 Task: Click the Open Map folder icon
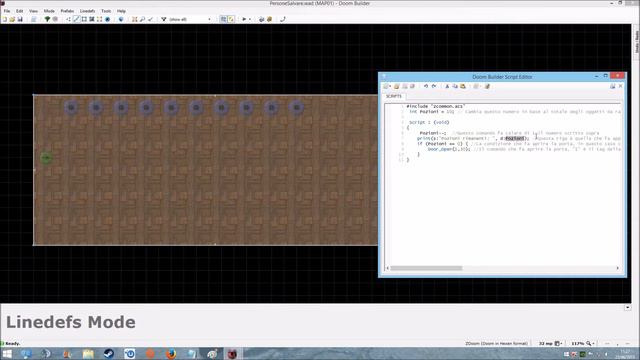click(12, 19)
